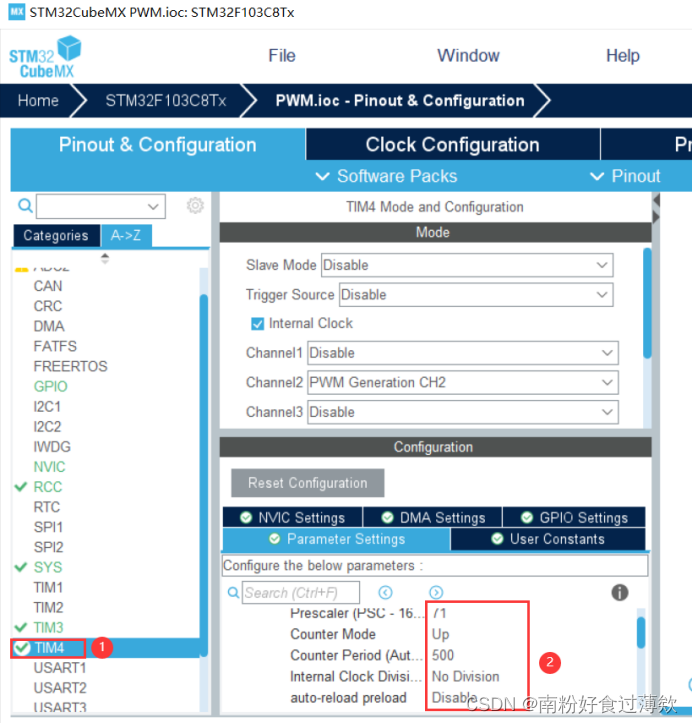
Task: Select I2C1 in peripheral list
Action: point(47,407)
